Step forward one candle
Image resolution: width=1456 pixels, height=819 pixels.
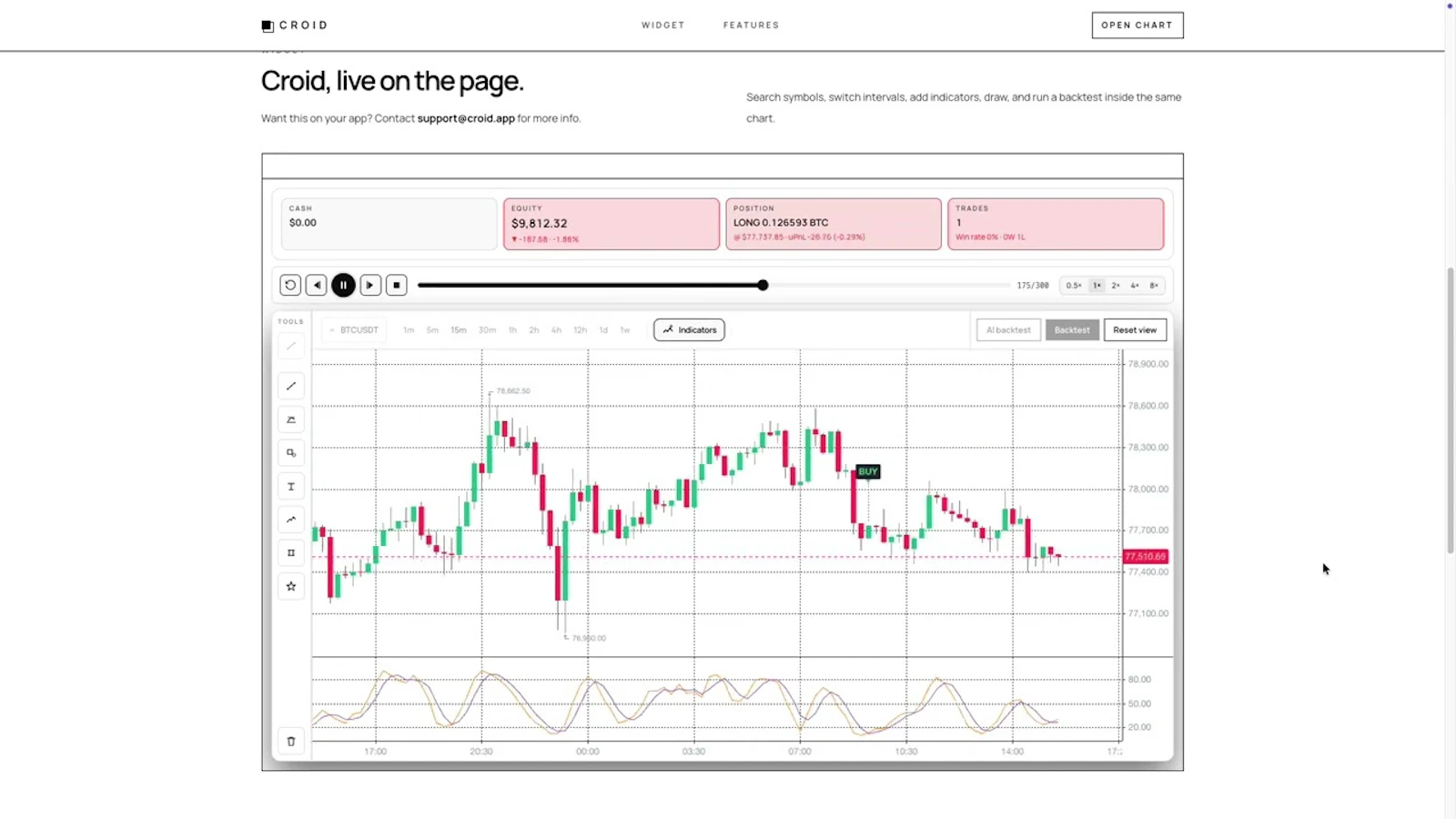370,286
